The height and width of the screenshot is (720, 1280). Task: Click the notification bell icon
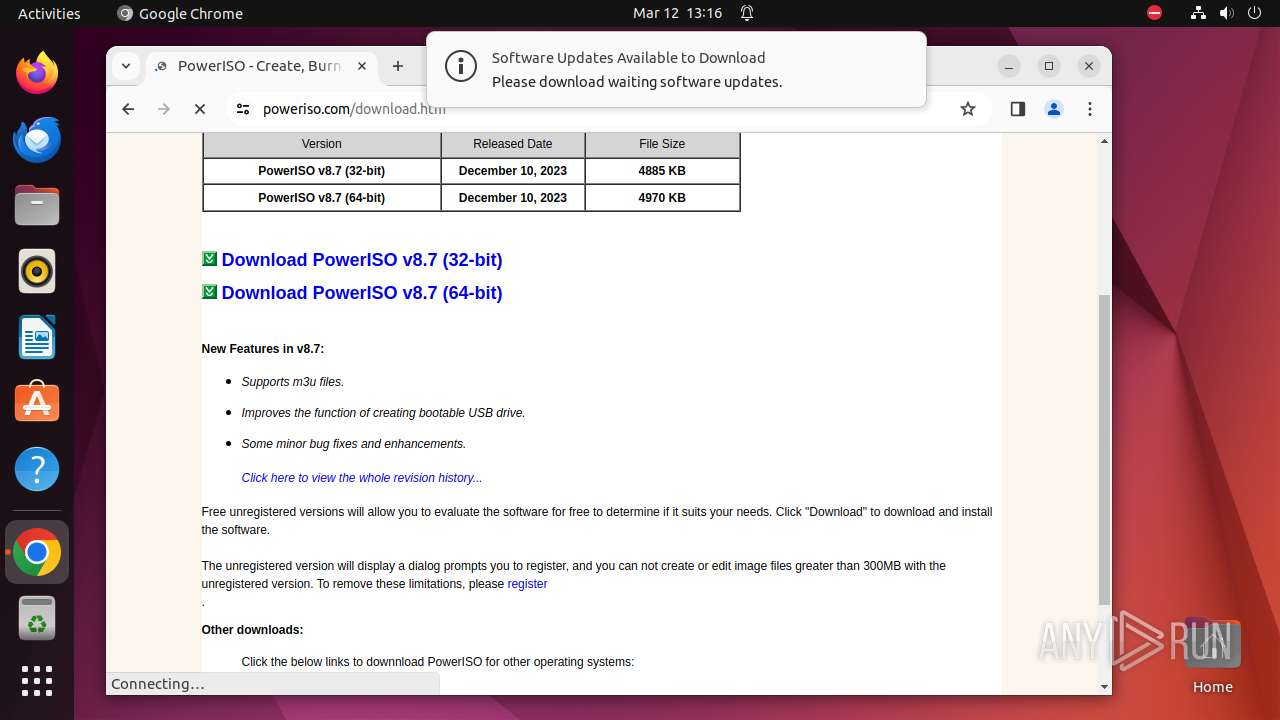point(746,13)
